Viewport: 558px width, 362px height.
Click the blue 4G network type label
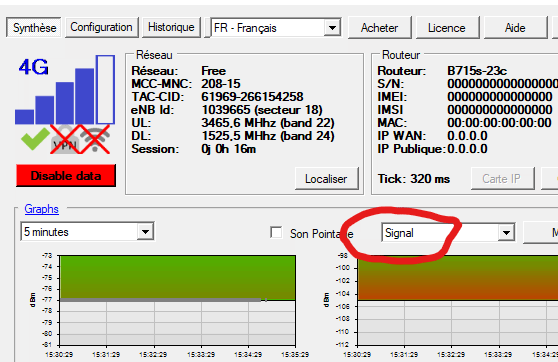pyautogui.click(x=33, y=67)
